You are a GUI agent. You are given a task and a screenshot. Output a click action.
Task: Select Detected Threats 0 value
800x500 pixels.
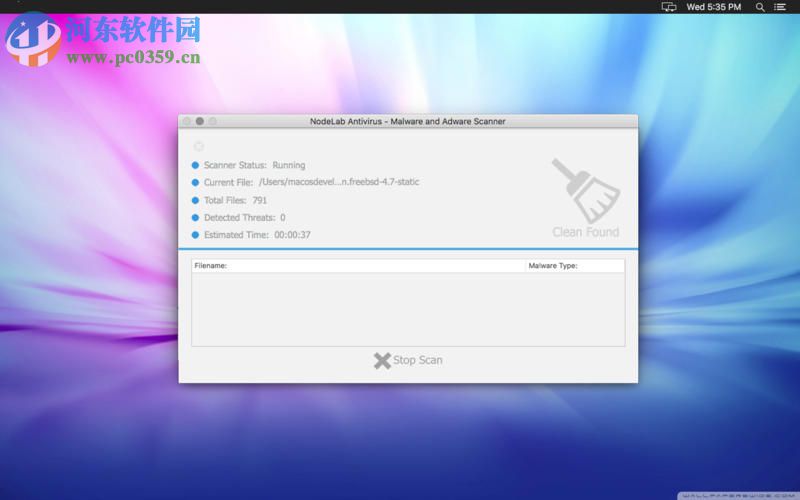[283, 218]
